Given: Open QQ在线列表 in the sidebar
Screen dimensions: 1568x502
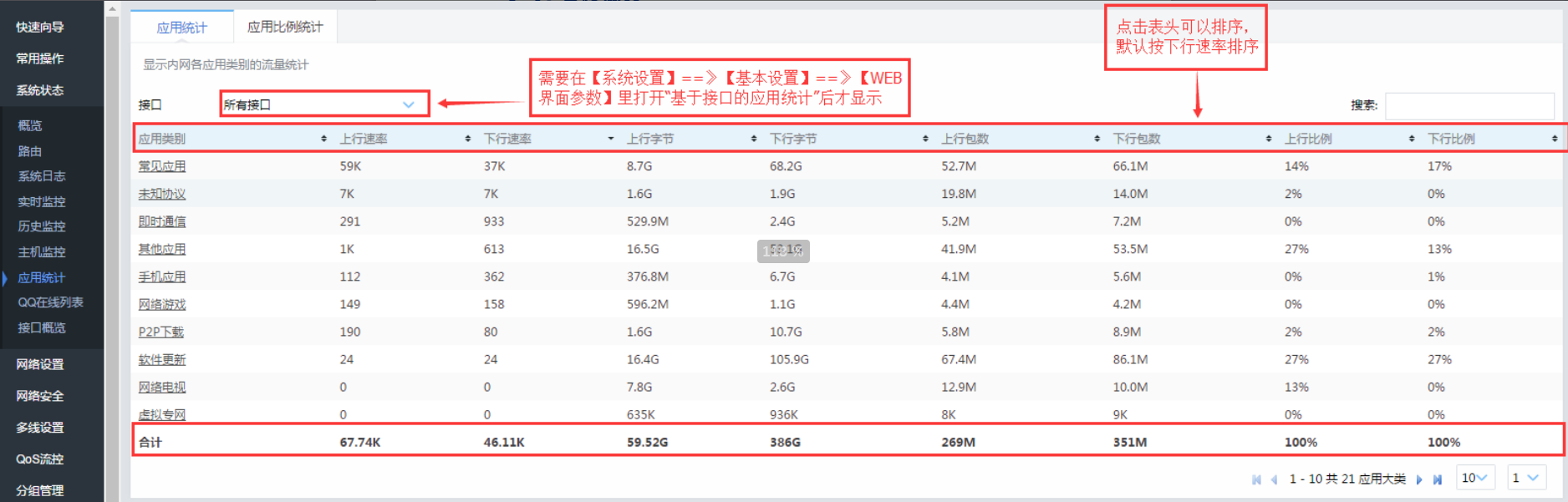Looking at the screenshot, I should coord(50,302).
